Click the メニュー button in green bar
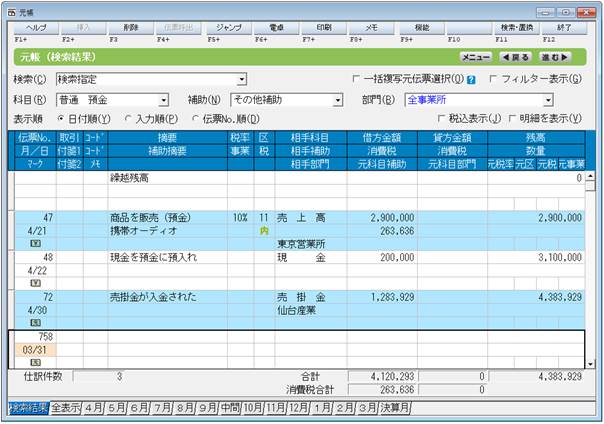Image resolution: width=604 pixels, height=424 pixels. (476, 57)
